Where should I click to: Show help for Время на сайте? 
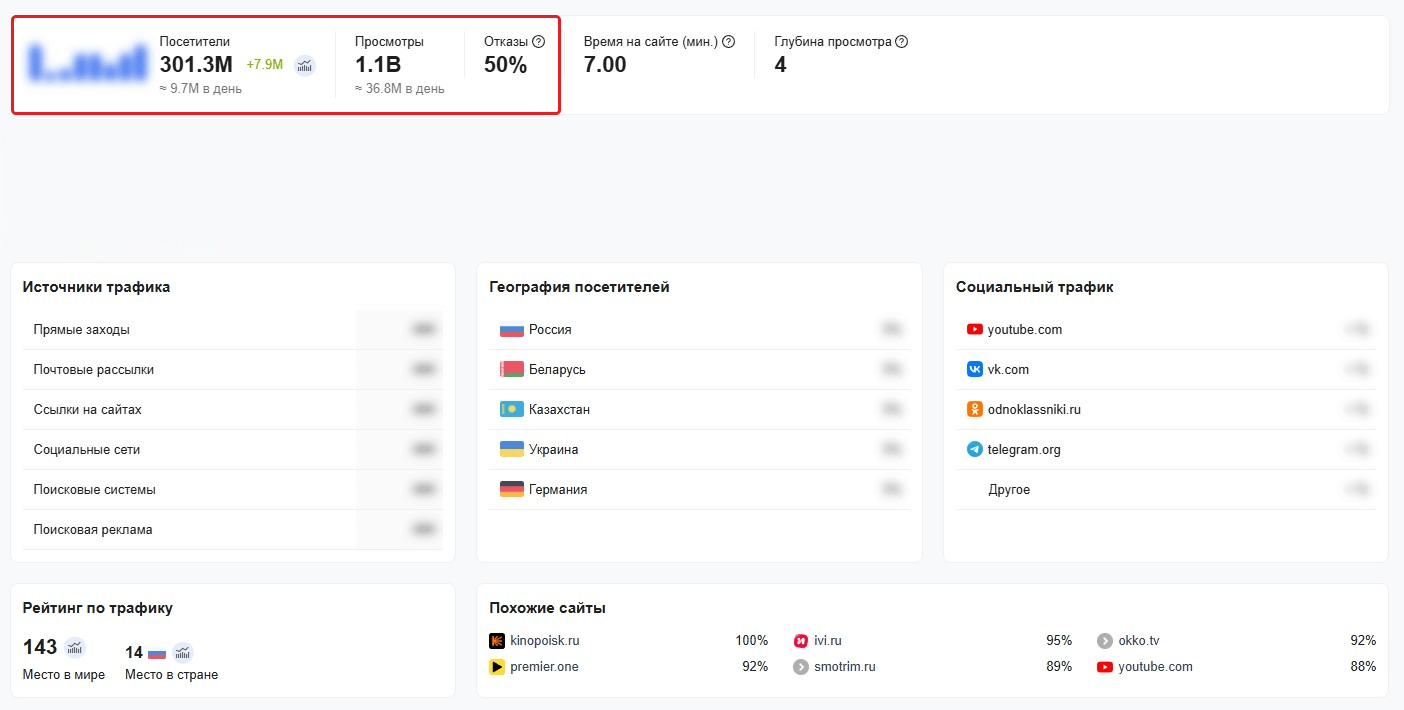(x=728, y=42)
